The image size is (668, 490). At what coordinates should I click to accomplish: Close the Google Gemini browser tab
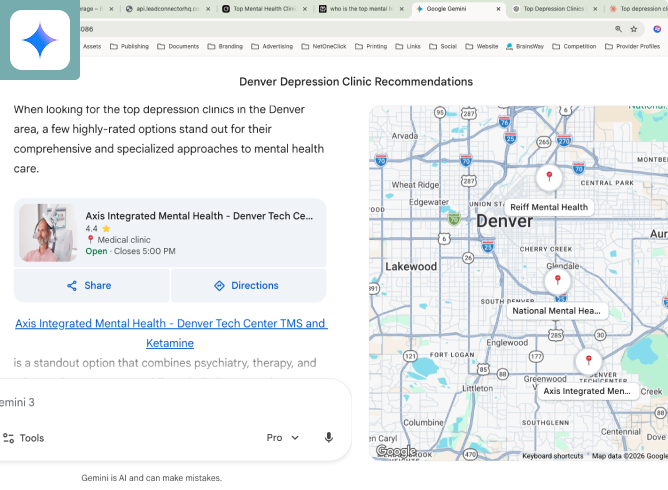(499, 8)
